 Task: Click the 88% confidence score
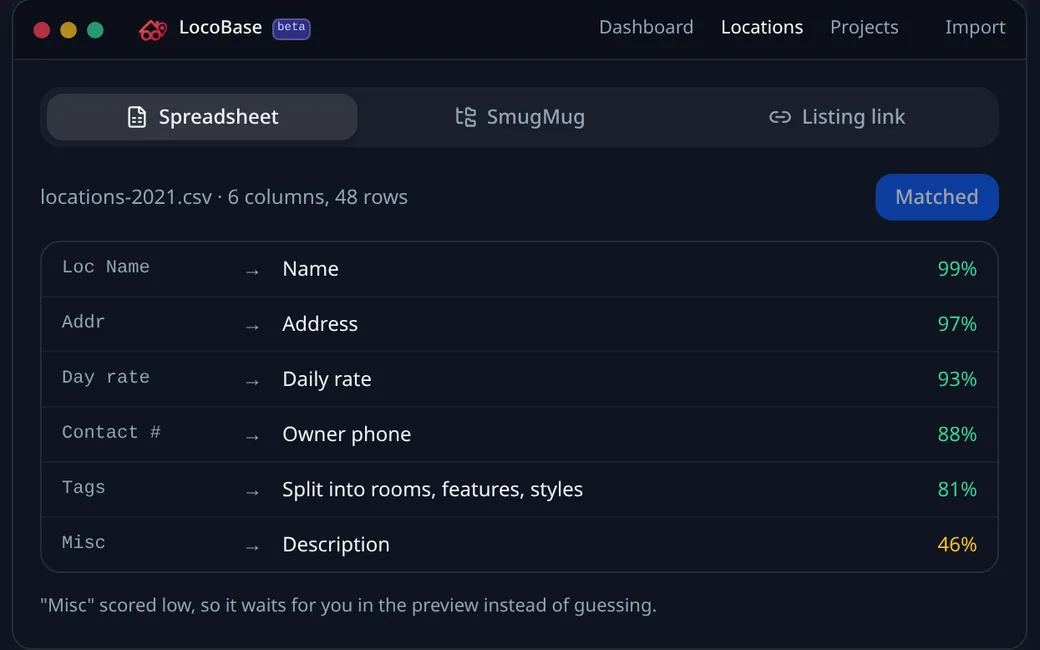[x=957, y=434]
